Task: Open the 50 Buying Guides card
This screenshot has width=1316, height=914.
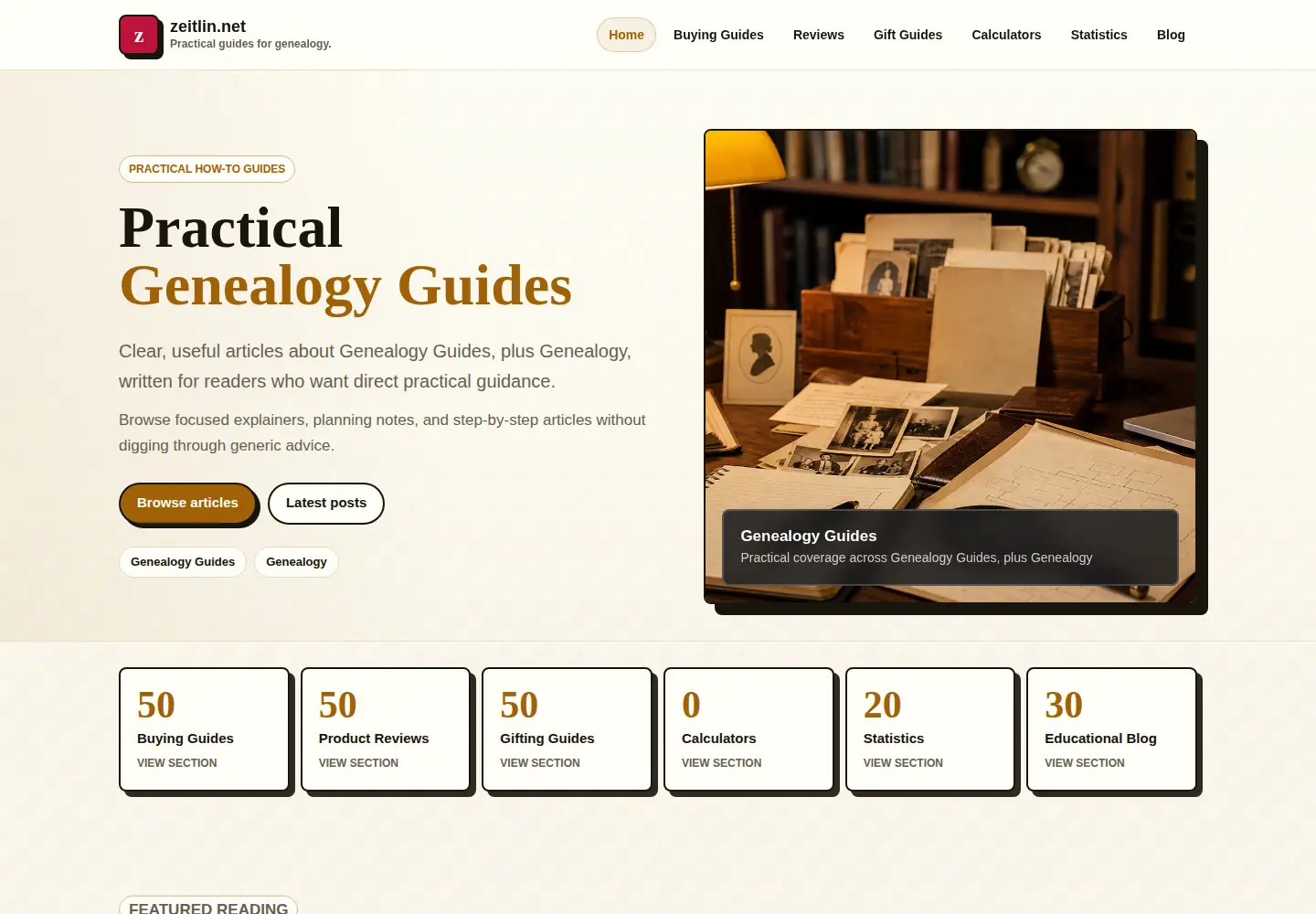Action: pyautogui.click(x=205, y=729)
